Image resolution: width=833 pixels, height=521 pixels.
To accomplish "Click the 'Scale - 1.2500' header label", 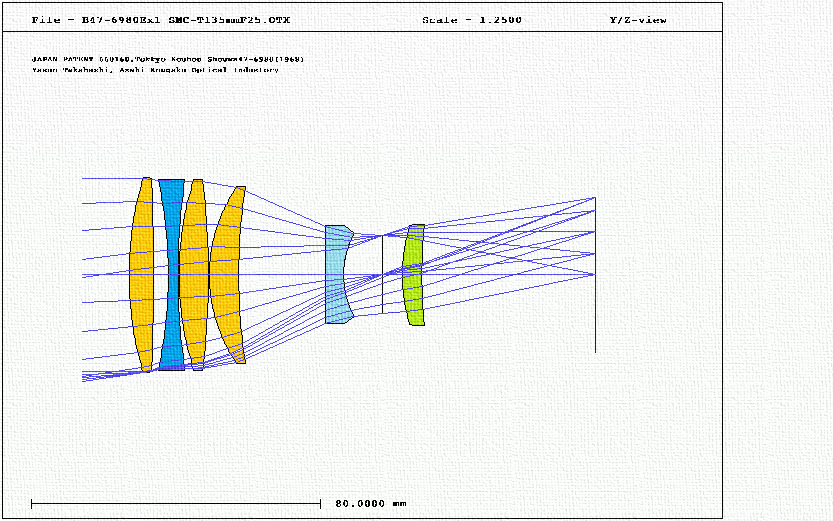I will [x=472, y=20].
